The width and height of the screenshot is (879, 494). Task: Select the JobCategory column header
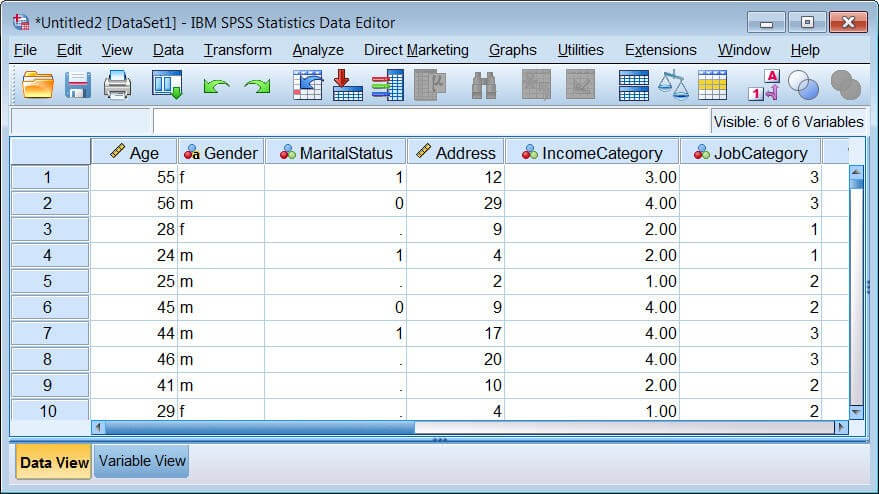pos(750,153)
